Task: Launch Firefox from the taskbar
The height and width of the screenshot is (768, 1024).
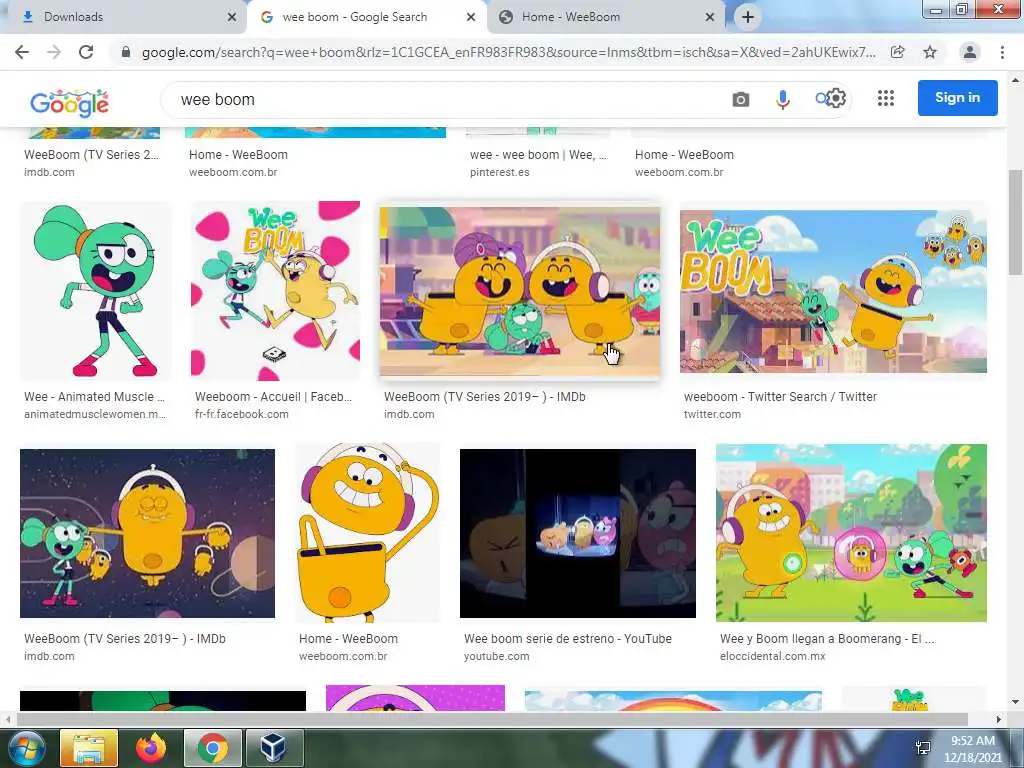Action: point(151,748)
